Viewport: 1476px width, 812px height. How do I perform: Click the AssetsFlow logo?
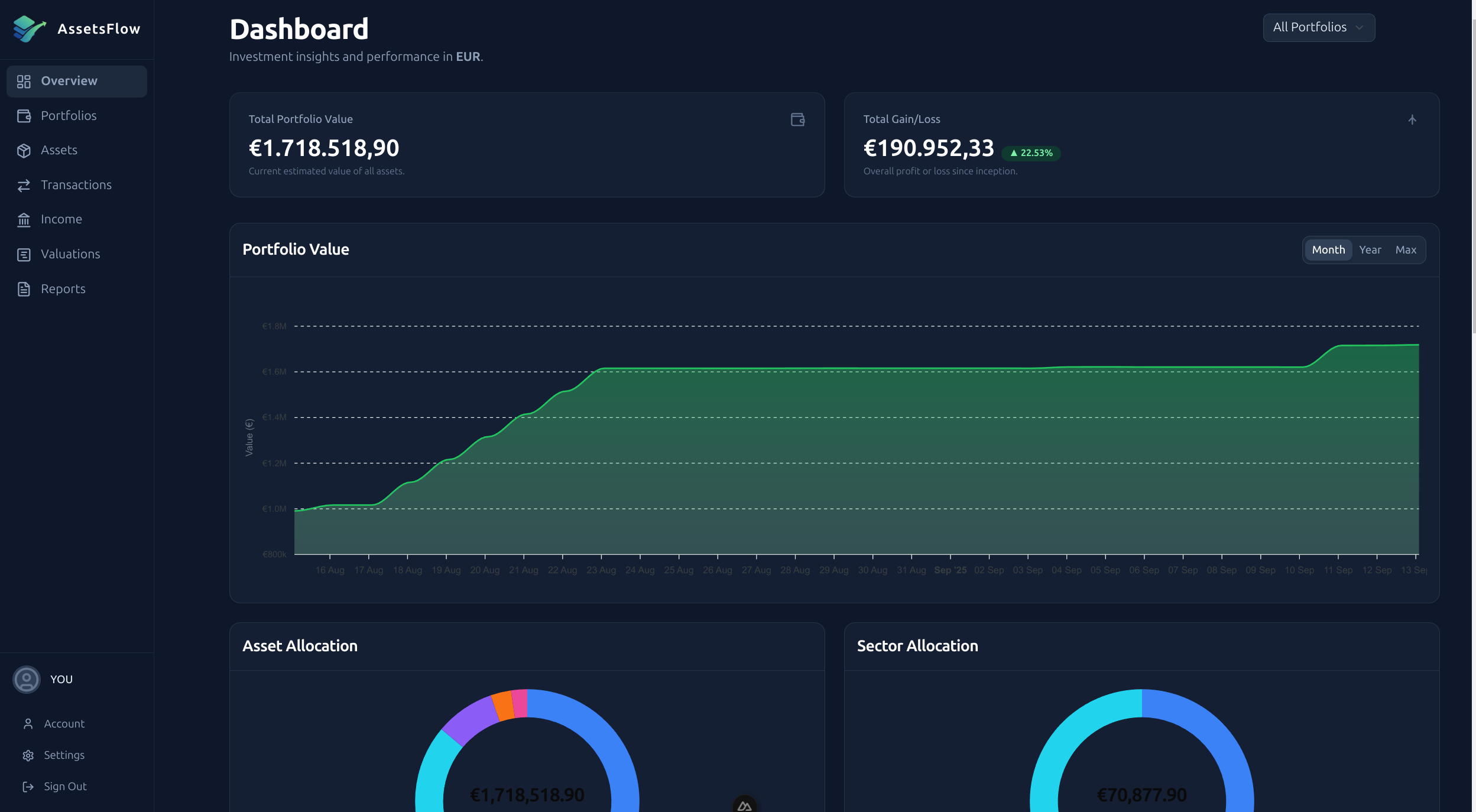coord(30,28)
